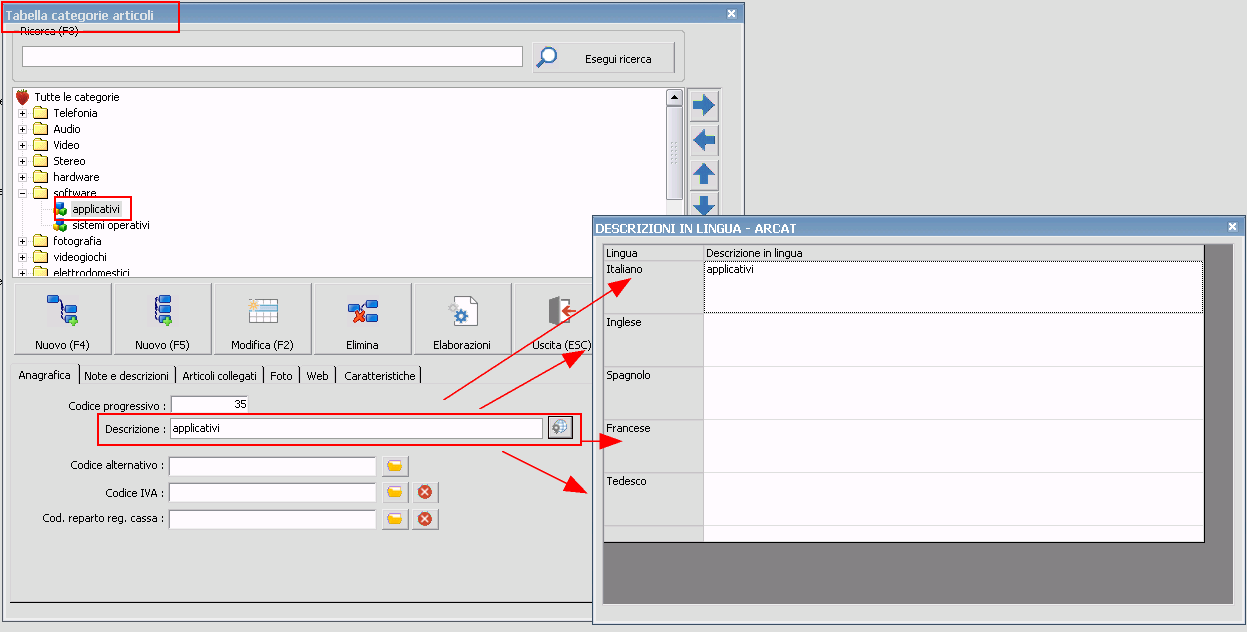The height and width of the screenshot is (632, 1247).
Task: Select the sistemi operativi tree item
Action: click(111, 225)
